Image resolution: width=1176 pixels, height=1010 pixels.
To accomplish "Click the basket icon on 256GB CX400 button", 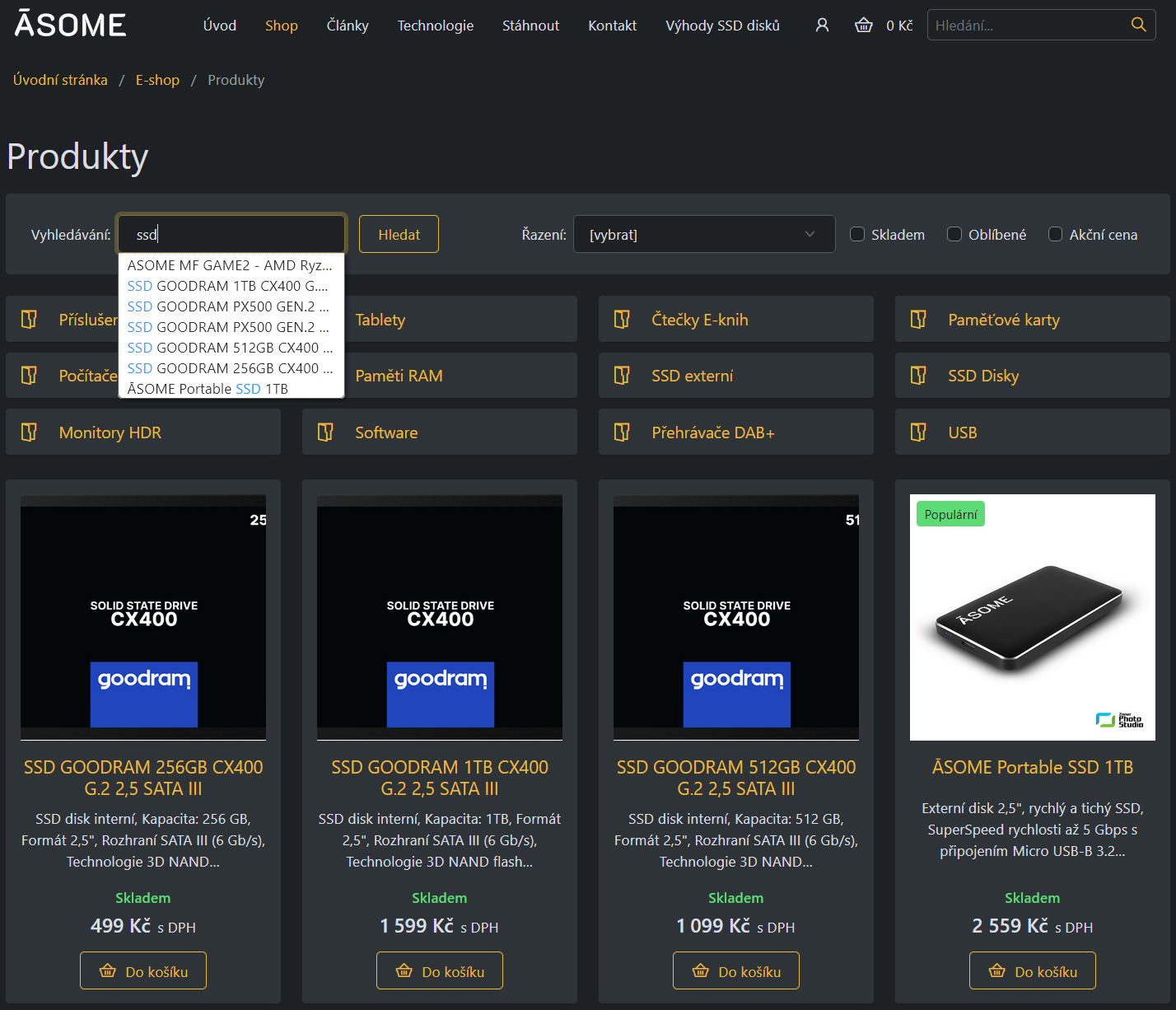I will click(108, 971).
